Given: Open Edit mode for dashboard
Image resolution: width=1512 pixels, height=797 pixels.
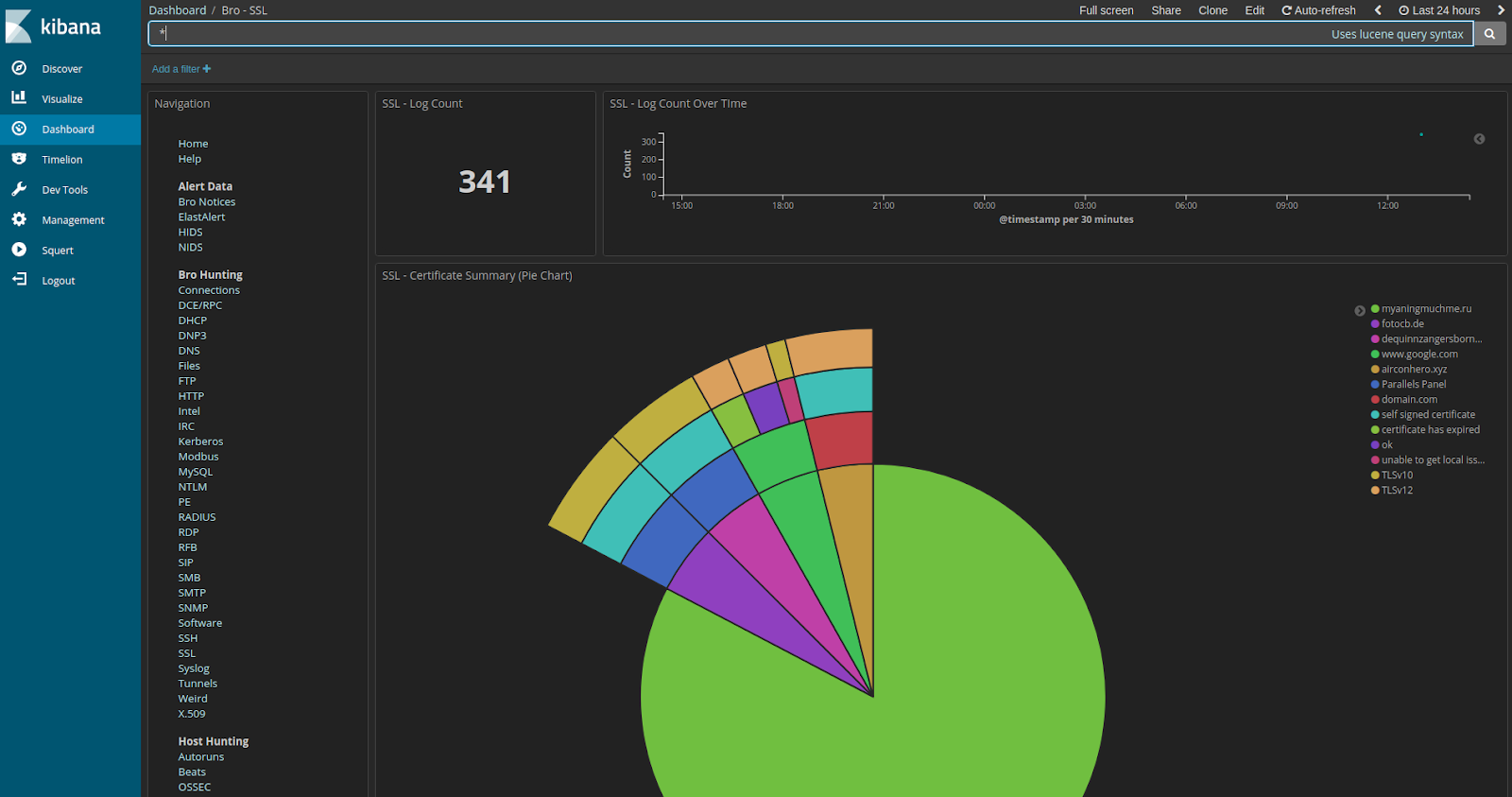Looking at the screenshot, I should [1255, 10].
